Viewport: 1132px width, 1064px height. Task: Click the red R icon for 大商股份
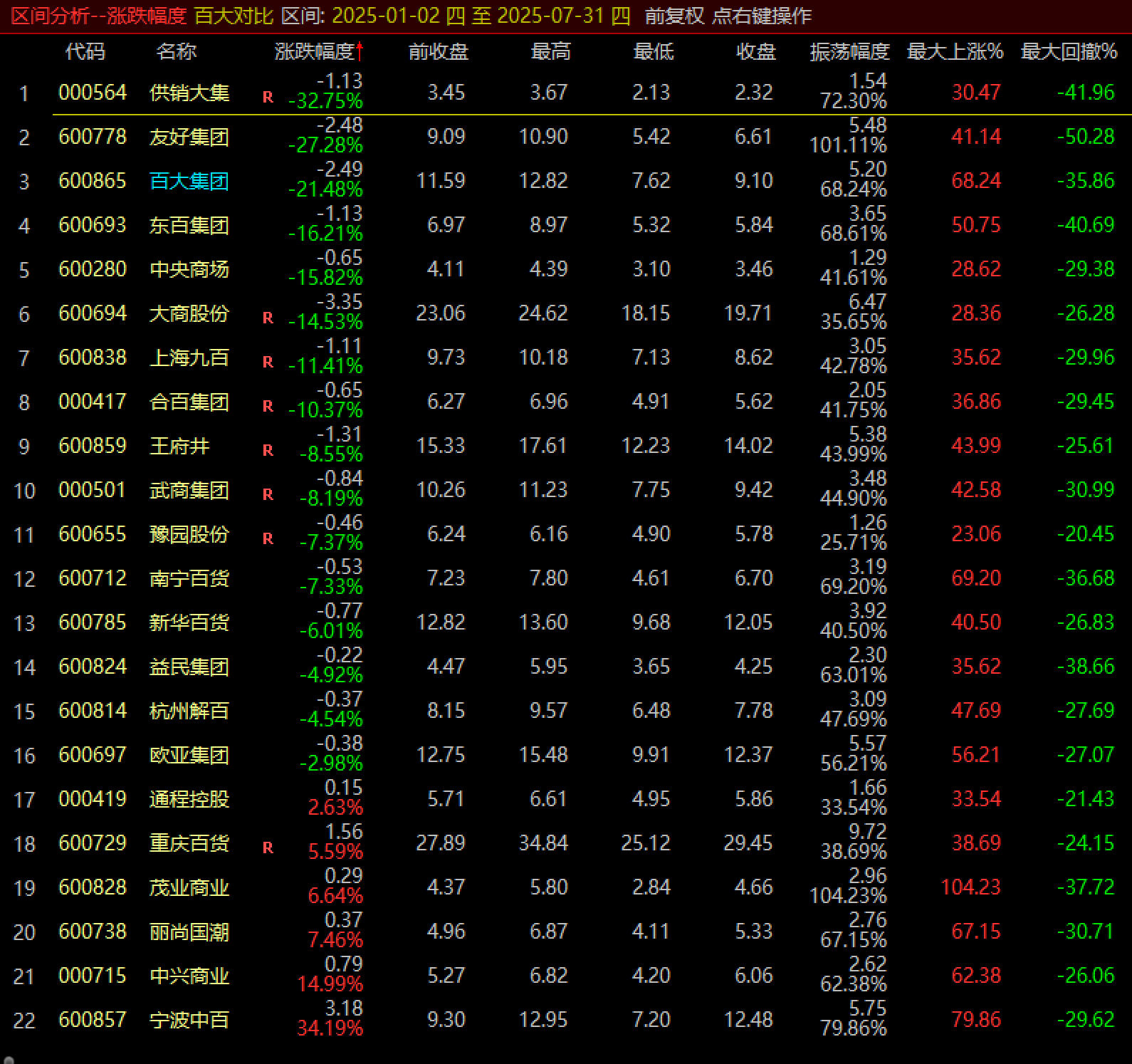[268, 318]
